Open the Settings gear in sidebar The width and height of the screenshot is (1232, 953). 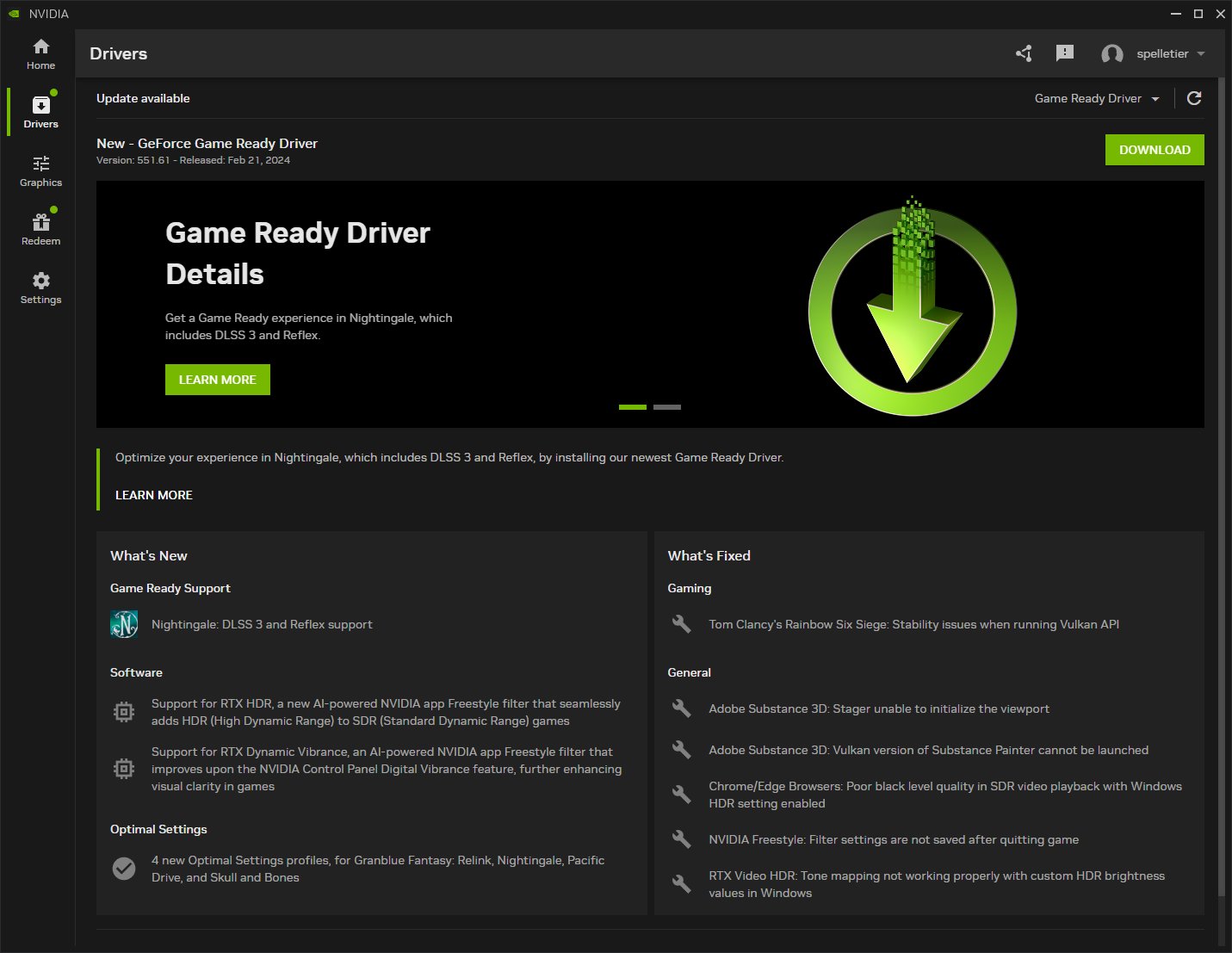click(40, 288)
